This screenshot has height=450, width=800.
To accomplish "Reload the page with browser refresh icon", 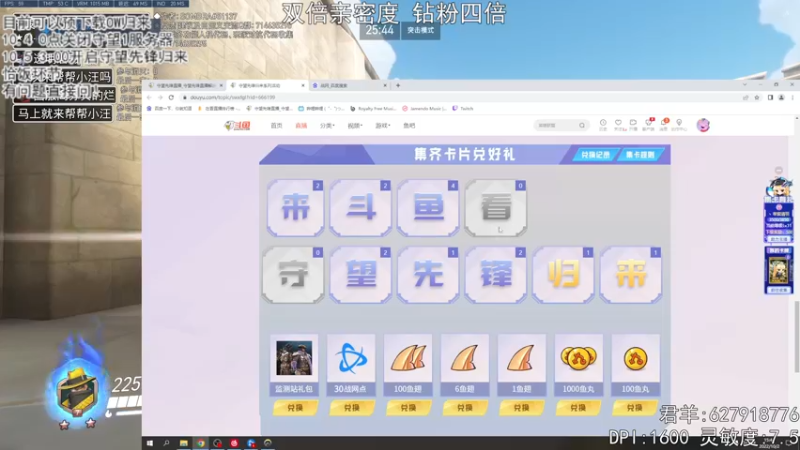I will click(171, 97).
